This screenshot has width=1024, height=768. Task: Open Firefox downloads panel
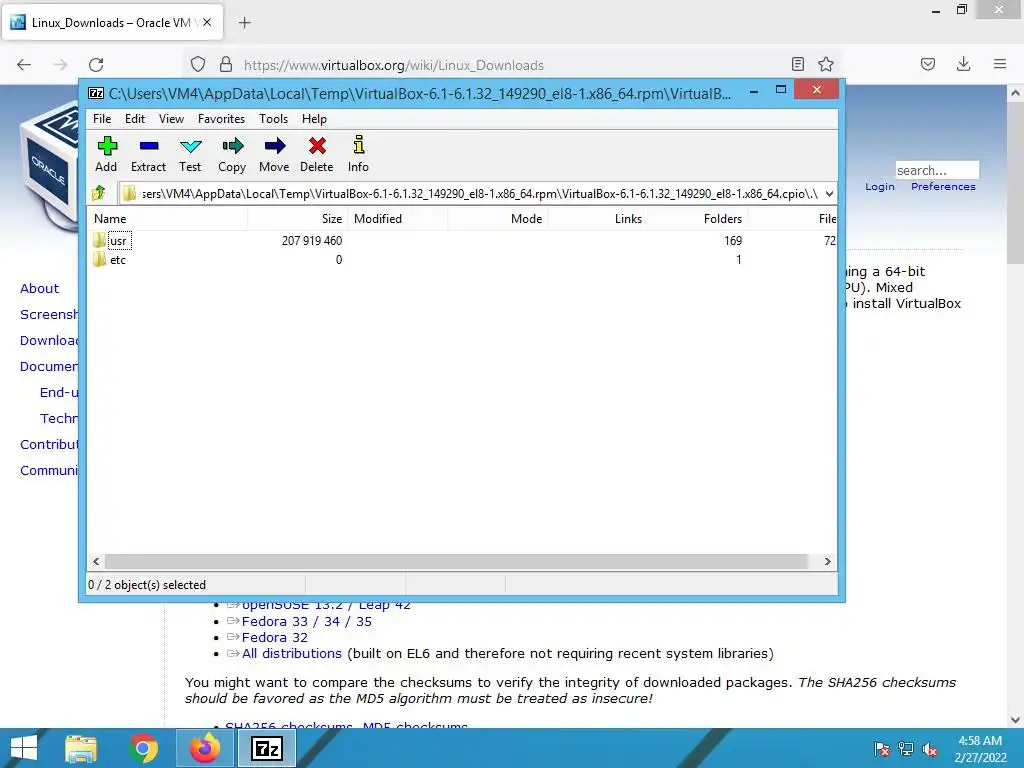[963, 64]
